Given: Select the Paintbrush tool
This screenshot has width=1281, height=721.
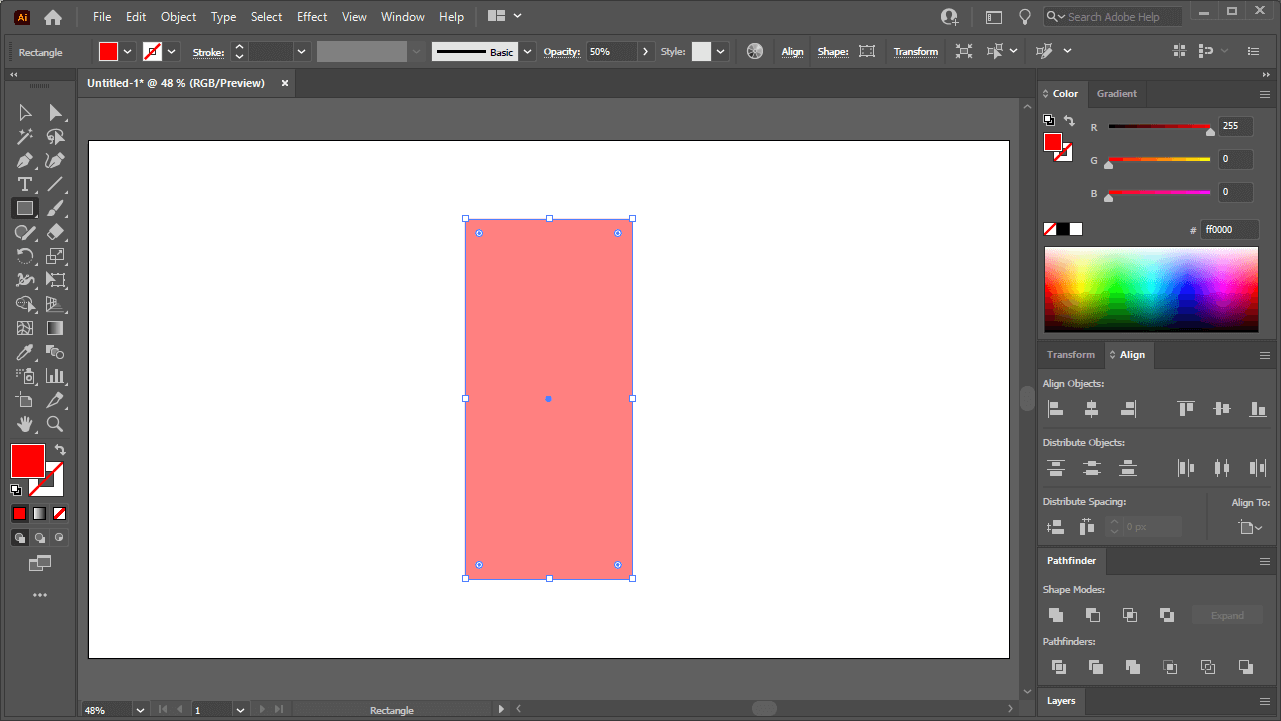Looking at the screenshot, I should point(56,208).
